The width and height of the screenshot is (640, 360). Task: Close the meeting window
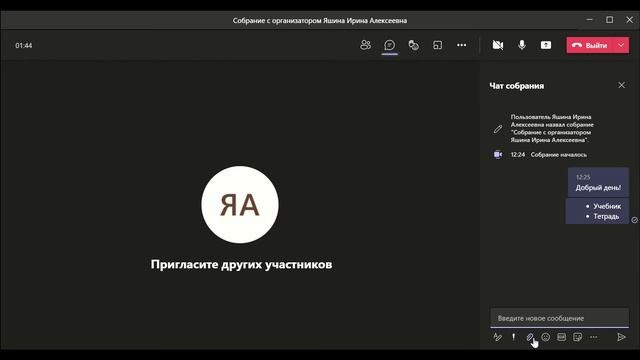tap(629, 20)
